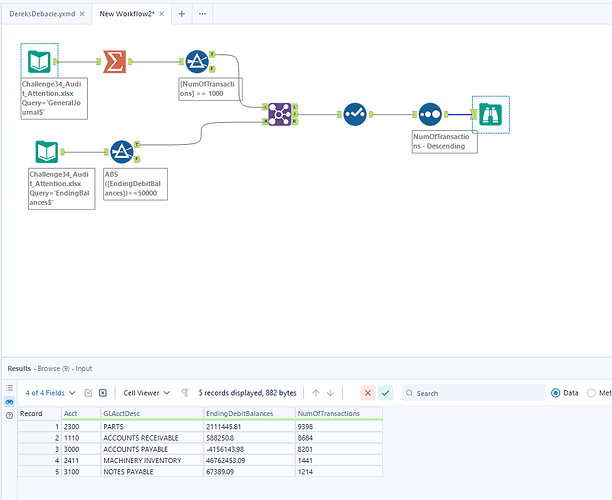Select the Data radio button
Image resolution: width=612 pixels, height=500 pixels.
pyautogui.click(x=555, y=393)
